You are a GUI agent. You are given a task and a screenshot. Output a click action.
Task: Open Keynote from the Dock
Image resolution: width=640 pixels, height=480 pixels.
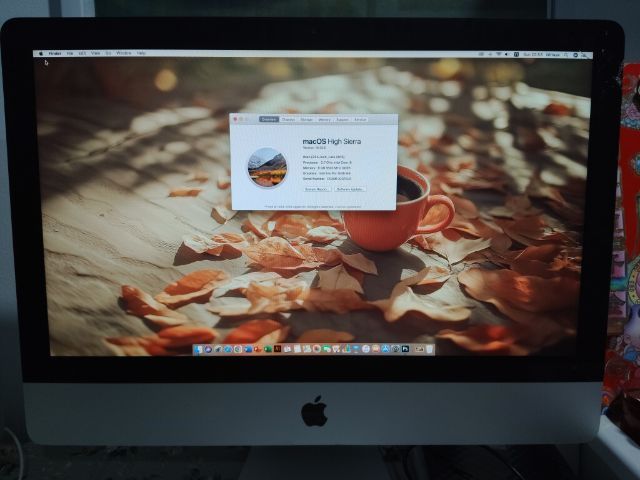[x=356, y=349]
